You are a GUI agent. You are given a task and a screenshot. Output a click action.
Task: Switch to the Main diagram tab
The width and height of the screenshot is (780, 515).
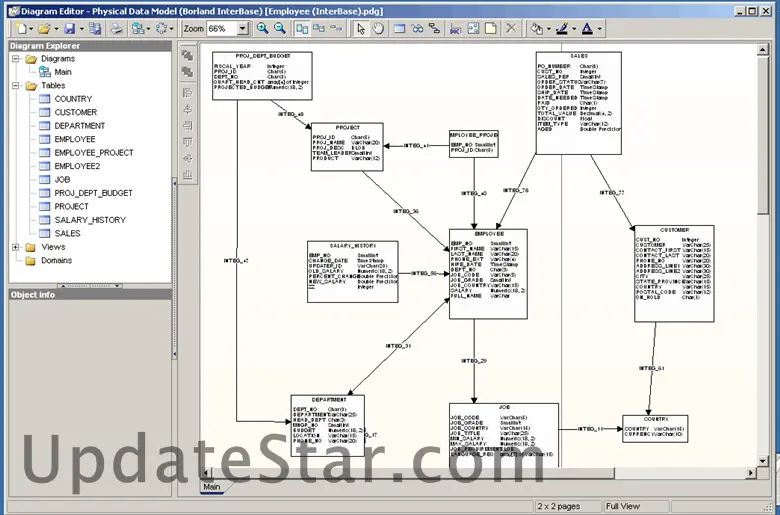(211, 487)
